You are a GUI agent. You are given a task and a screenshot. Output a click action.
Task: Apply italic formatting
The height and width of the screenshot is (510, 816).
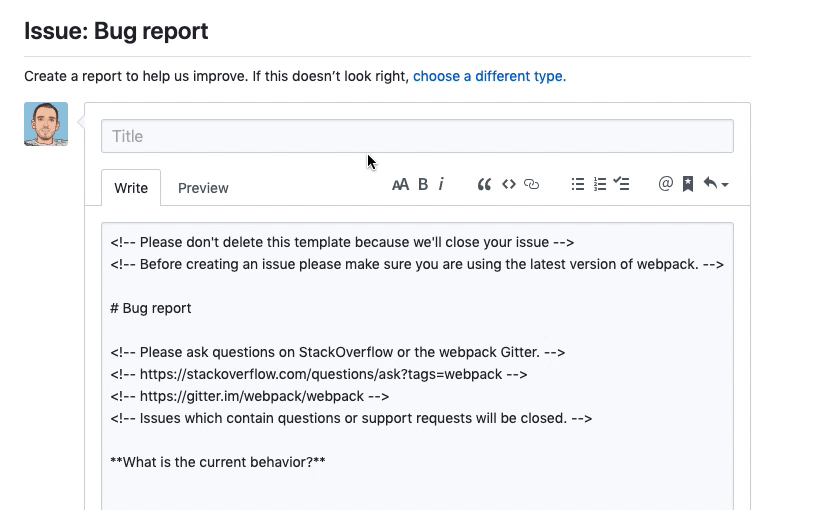coord(441,184)
